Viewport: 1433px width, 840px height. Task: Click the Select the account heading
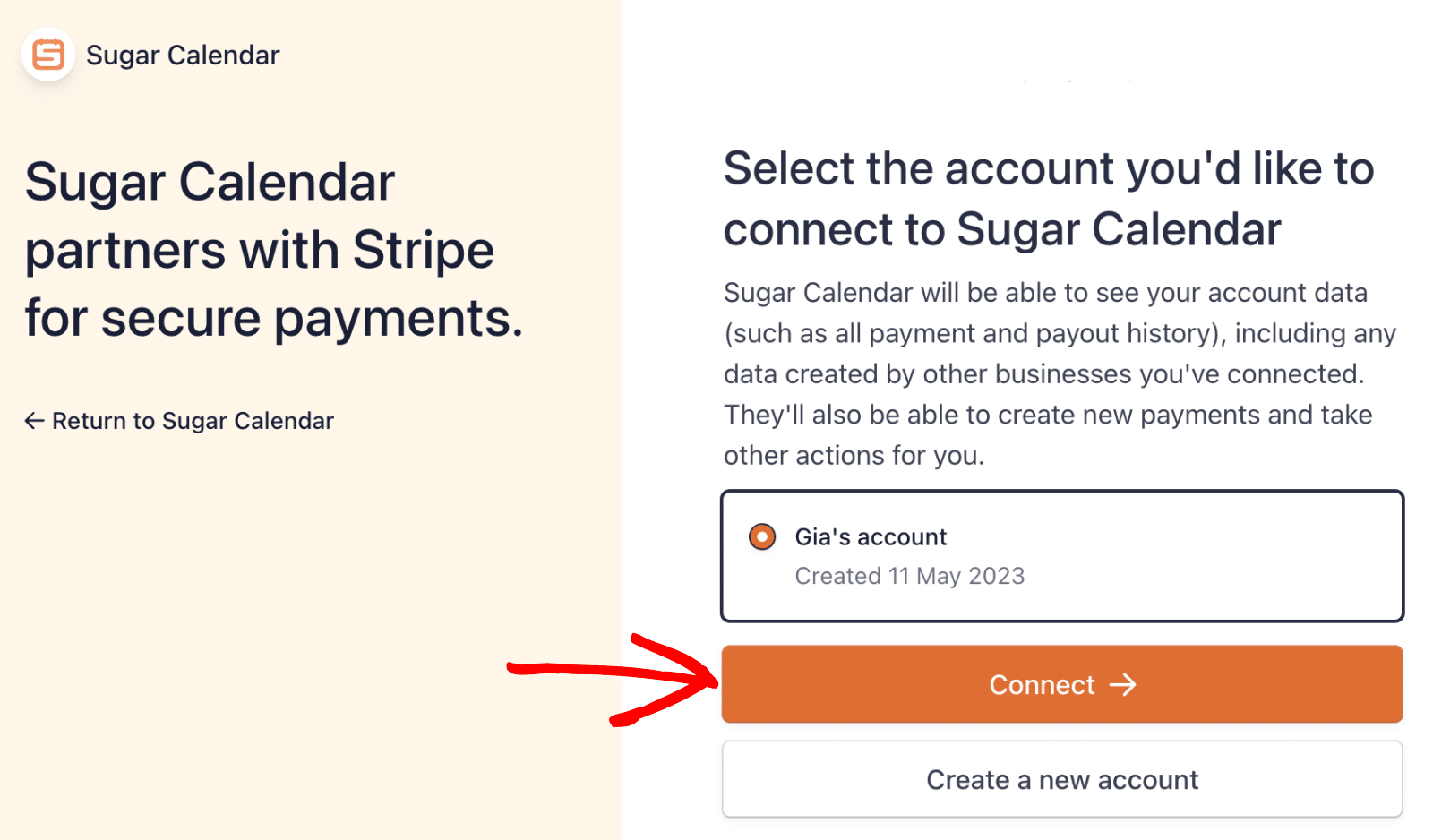click(x=1047, y=198)
